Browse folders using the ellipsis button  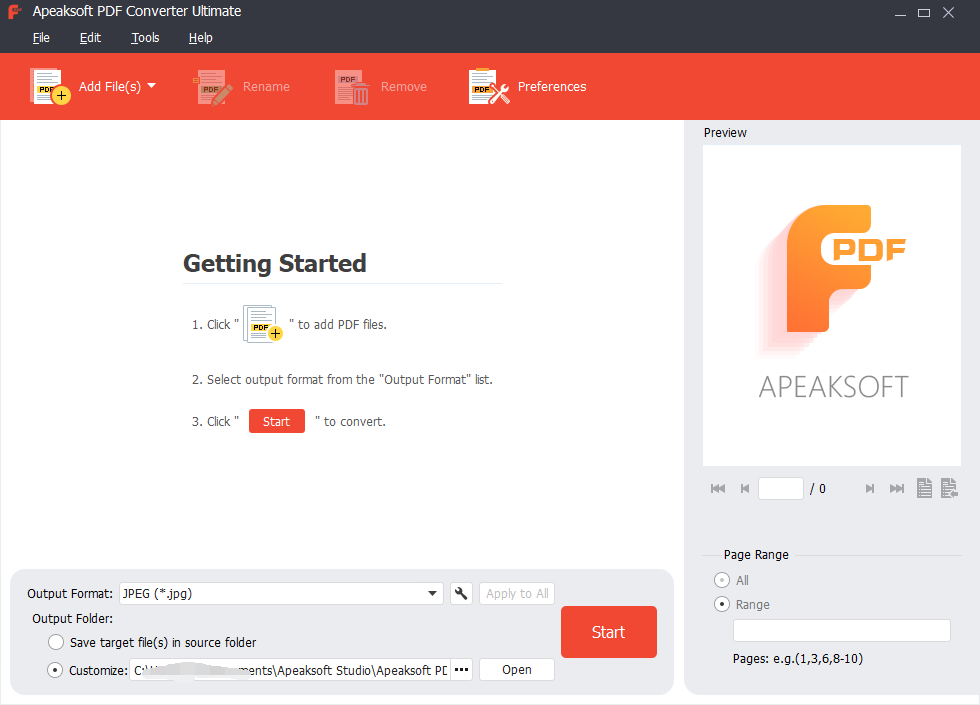click(x=461, y=670)
